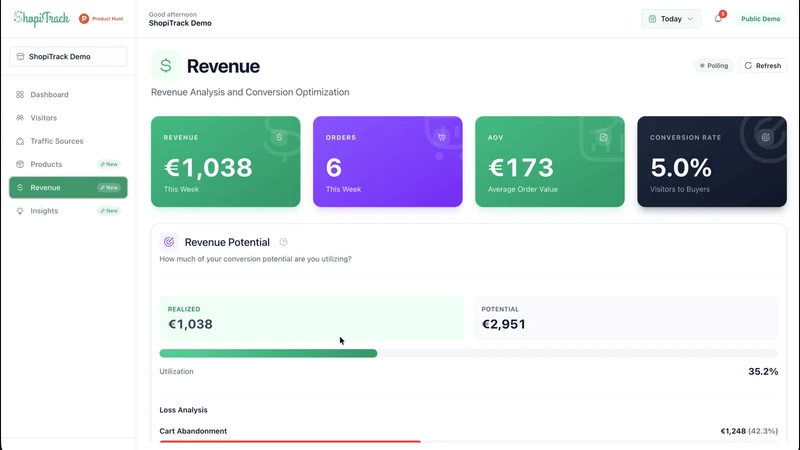Open the Revenue Potential help tooltip icon
The width and height of the screenshot is (800, 450).
pyautogui.click(x=283, y=242)
